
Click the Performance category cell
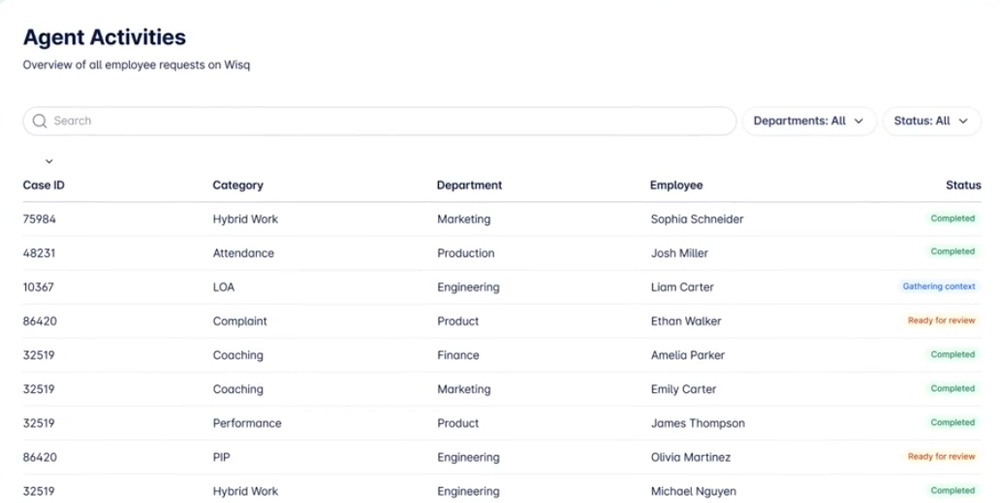coord(247,423)
